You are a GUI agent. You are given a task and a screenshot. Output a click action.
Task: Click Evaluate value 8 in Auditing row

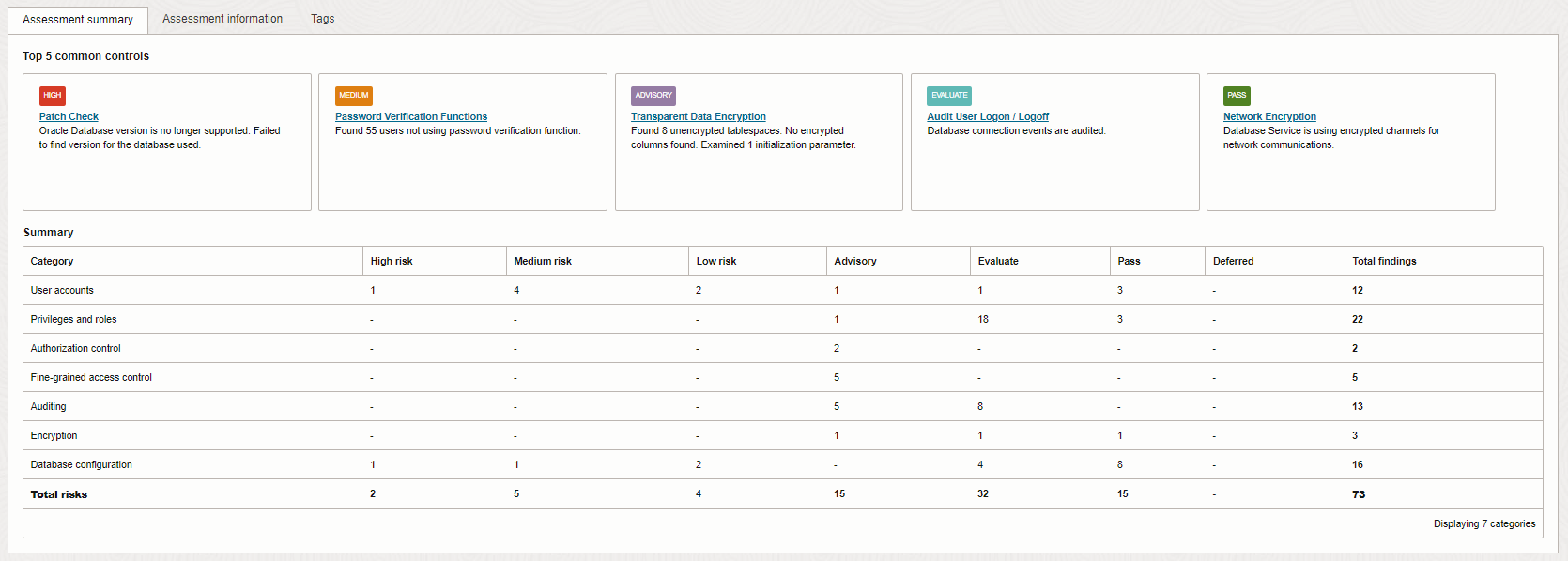980,406
